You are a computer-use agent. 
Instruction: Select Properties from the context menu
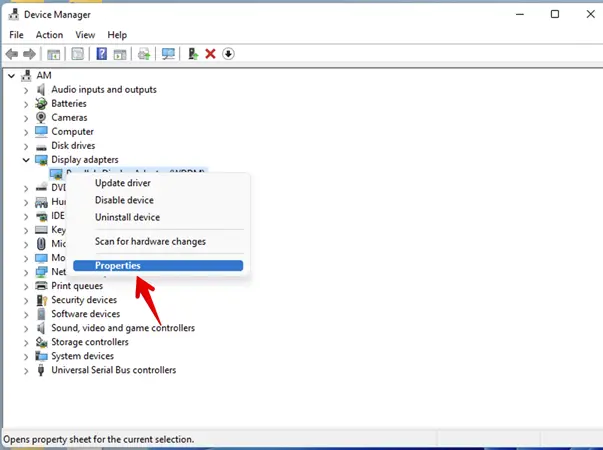point(118,266)
